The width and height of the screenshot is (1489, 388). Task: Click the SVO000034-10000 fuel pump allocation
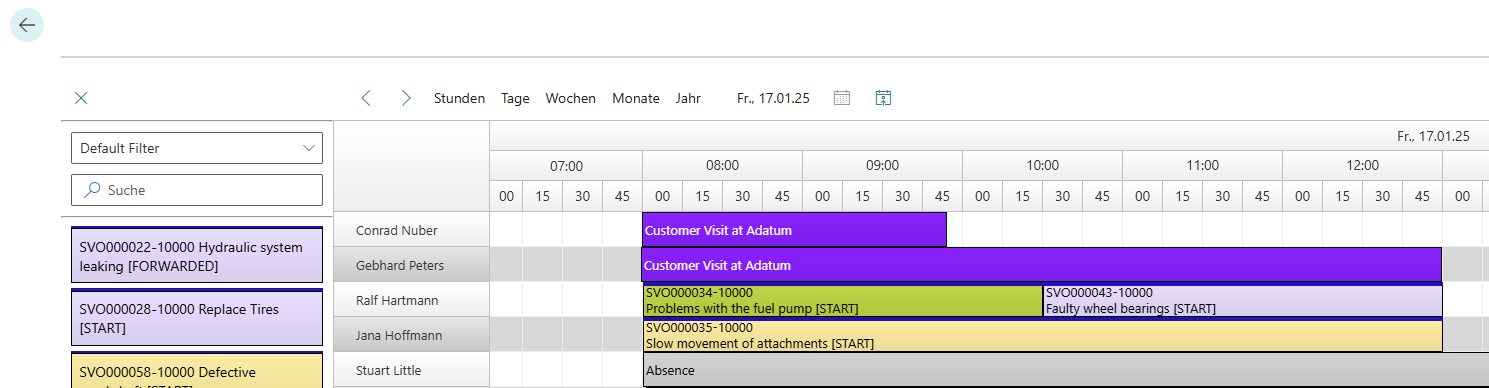pyautogui.click(x=842, y=300)
